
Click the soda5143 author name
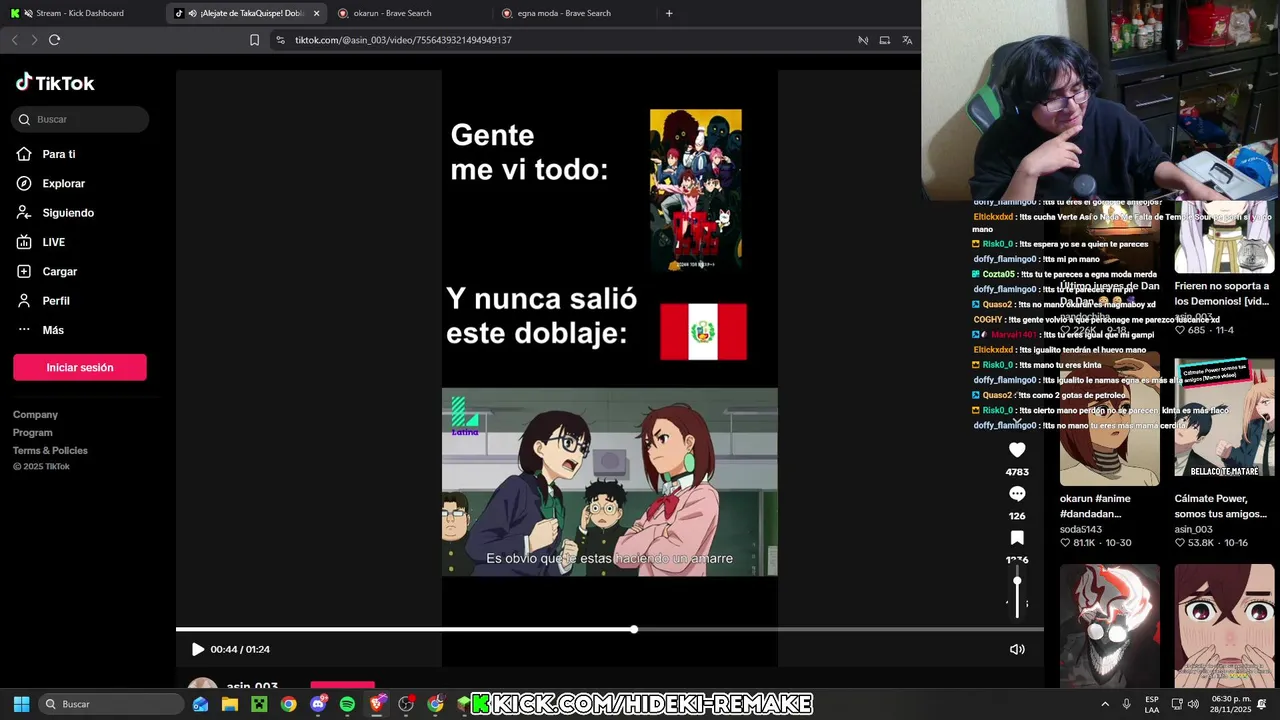pos(1081,529)
